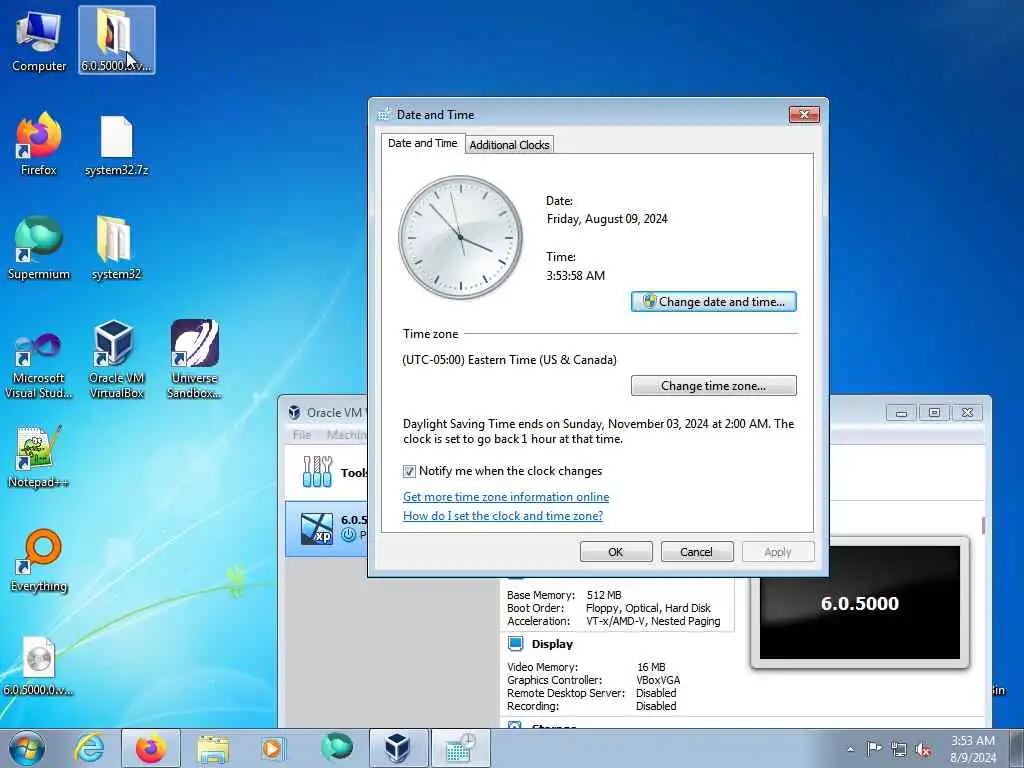1024x768 pixels.
Task: Select the 6.0.5000.0 disc image file
Action: [39, 665]
